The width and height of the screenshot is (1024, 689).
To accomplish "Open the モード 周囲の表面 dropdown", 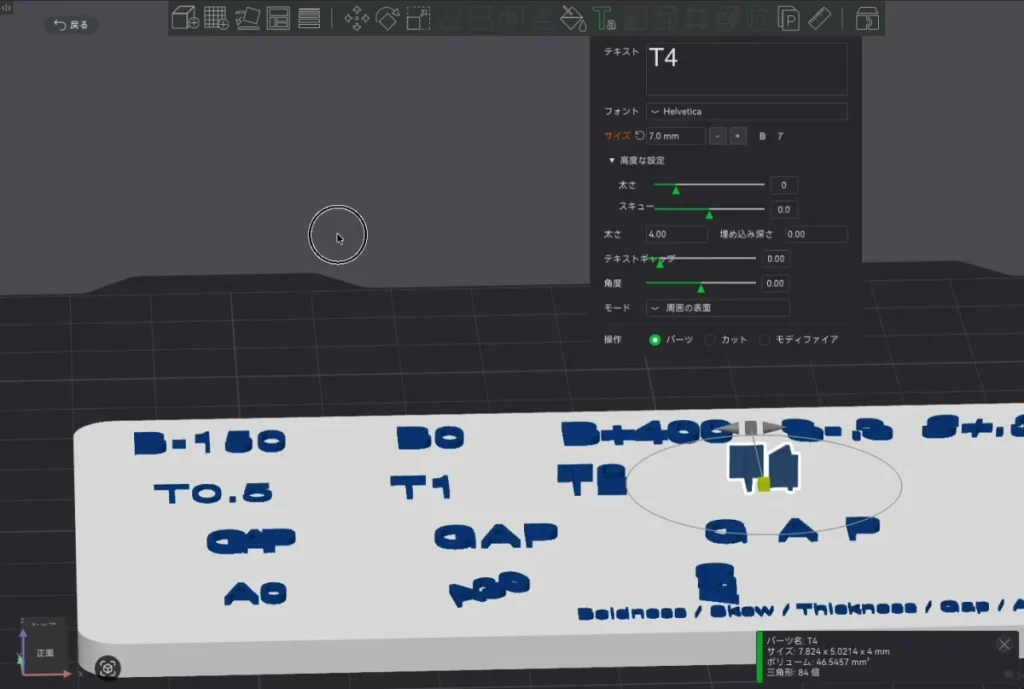I will 718,308.
